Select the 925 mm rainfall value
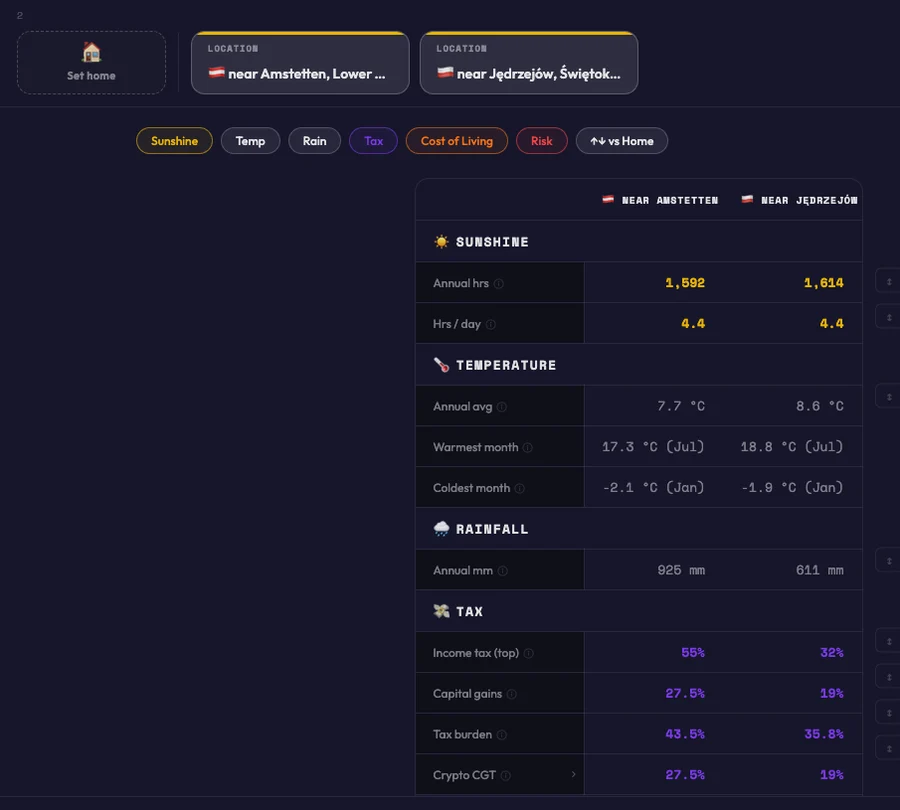 [x=681, y=570]
